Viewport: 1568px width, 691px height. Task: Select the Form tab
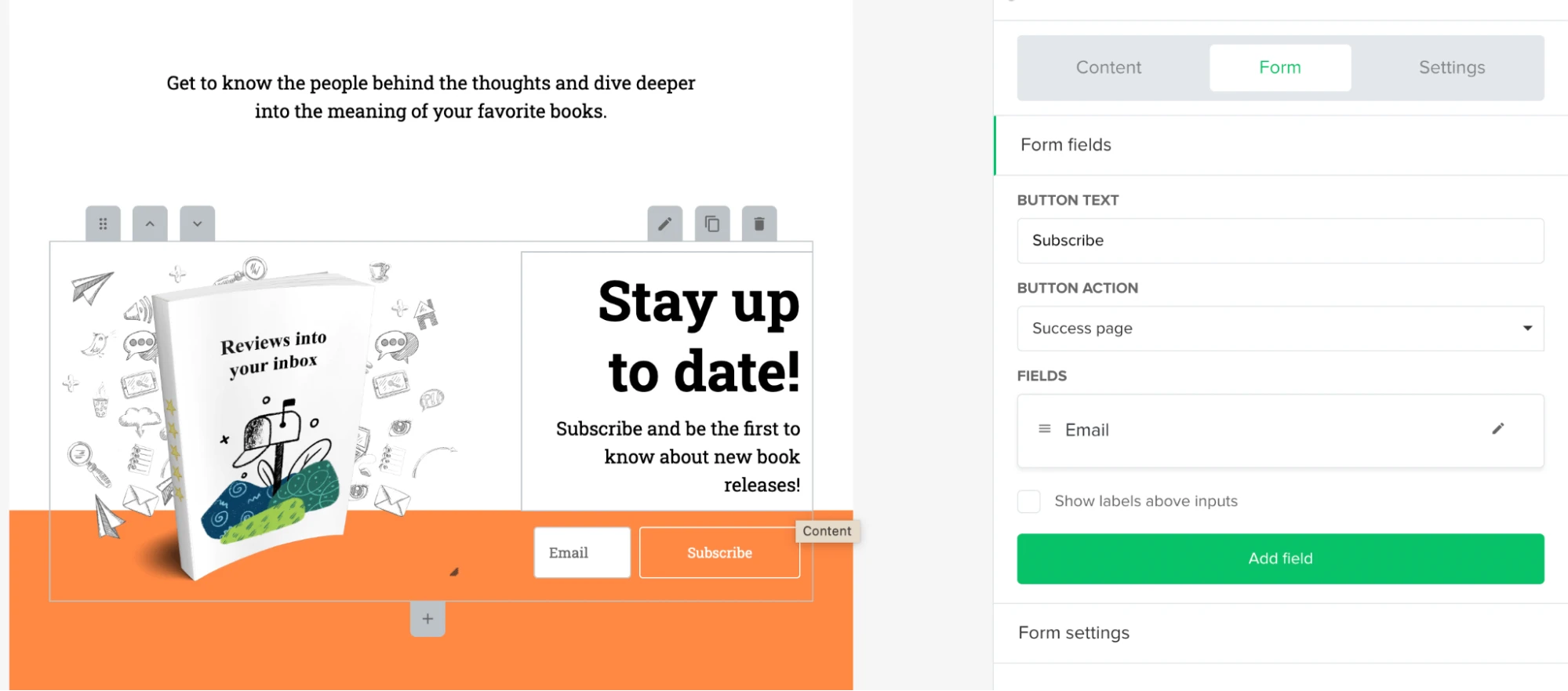(1279, 67)
